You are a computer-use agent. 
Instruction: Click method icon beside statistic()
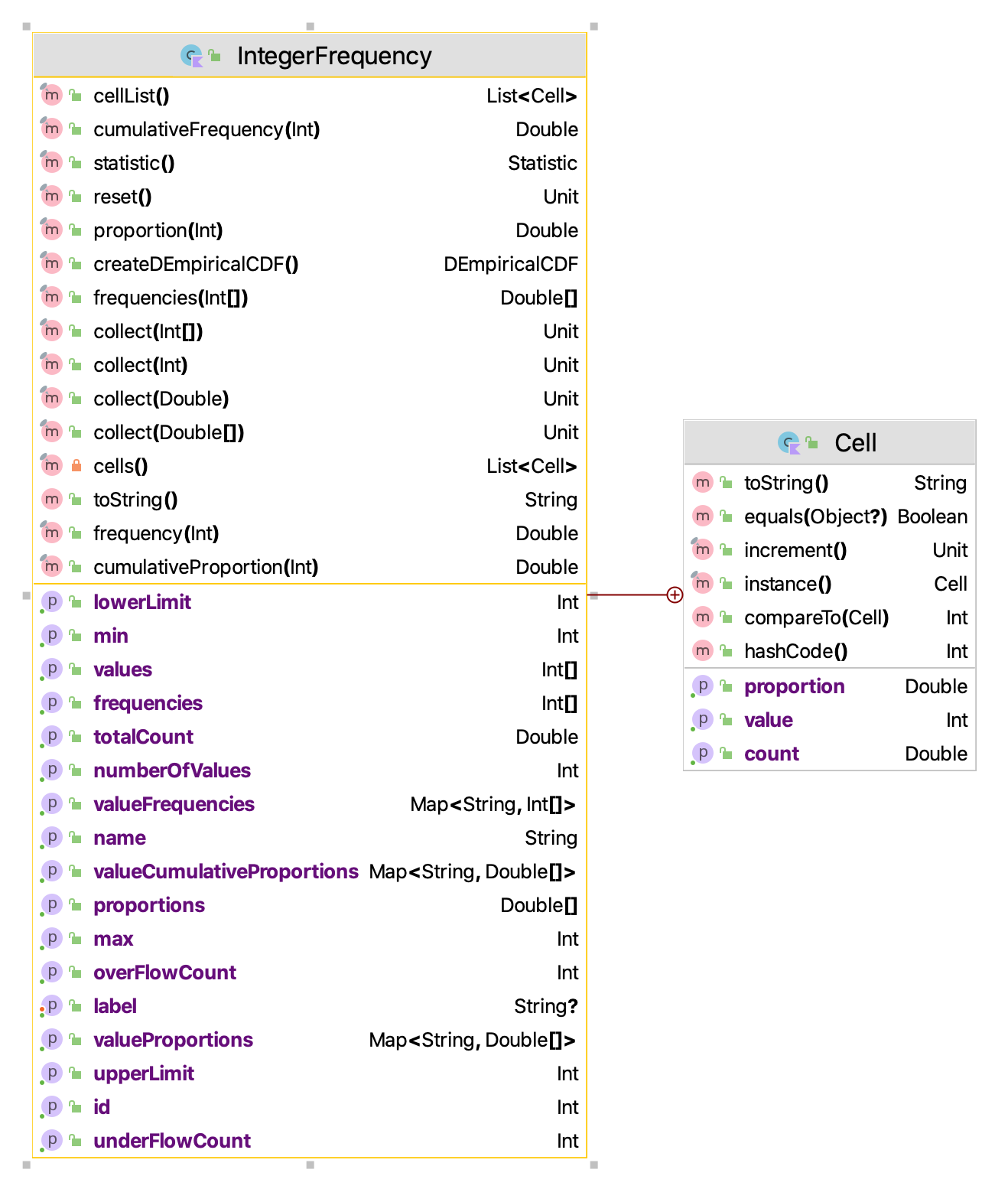[51, 163]
